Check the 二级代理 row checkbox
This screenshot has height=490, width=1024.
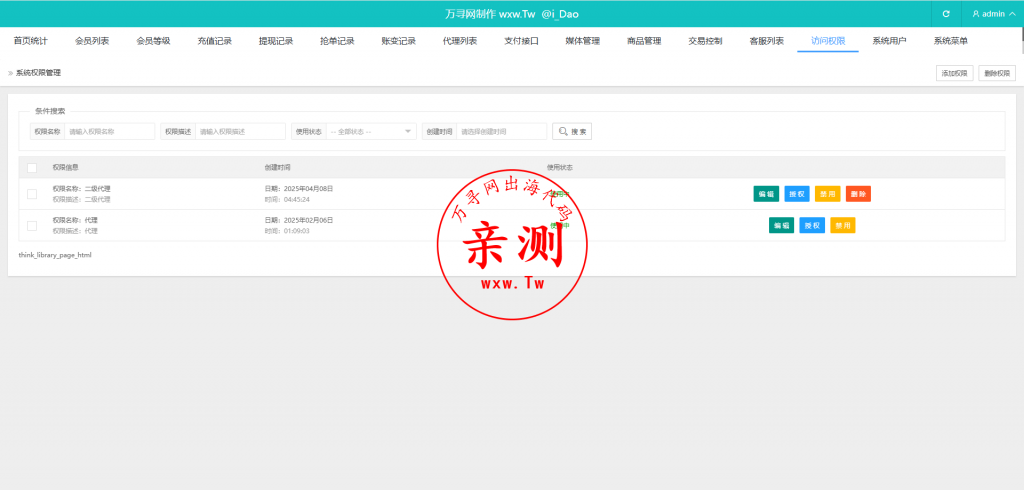[32, 194]
